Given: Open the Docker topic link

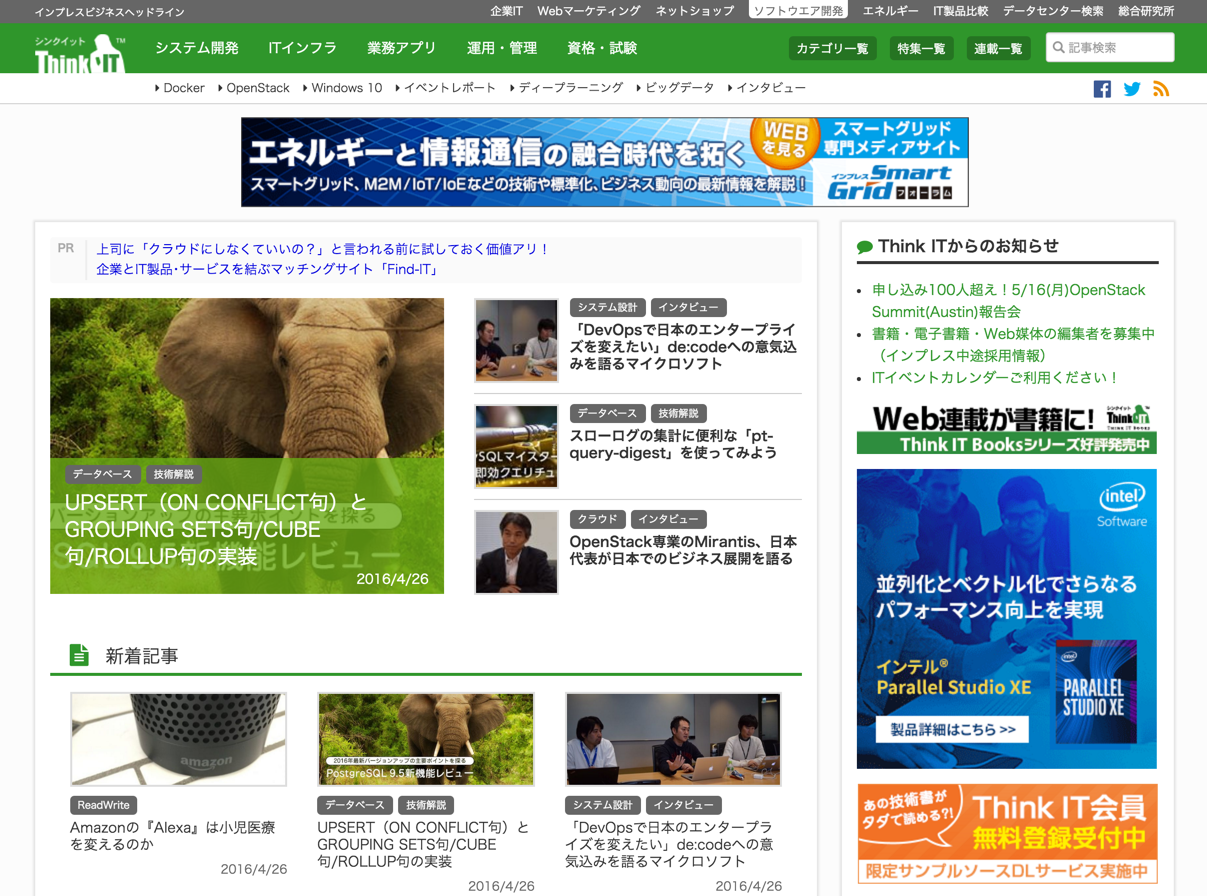Looking at the screenshot, I should [183, 88].
